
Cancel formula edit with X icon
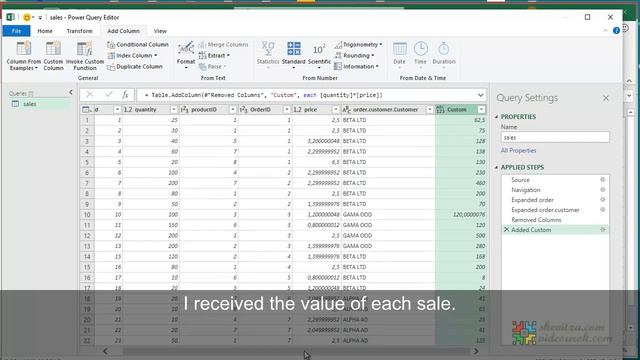pos(90,95)
